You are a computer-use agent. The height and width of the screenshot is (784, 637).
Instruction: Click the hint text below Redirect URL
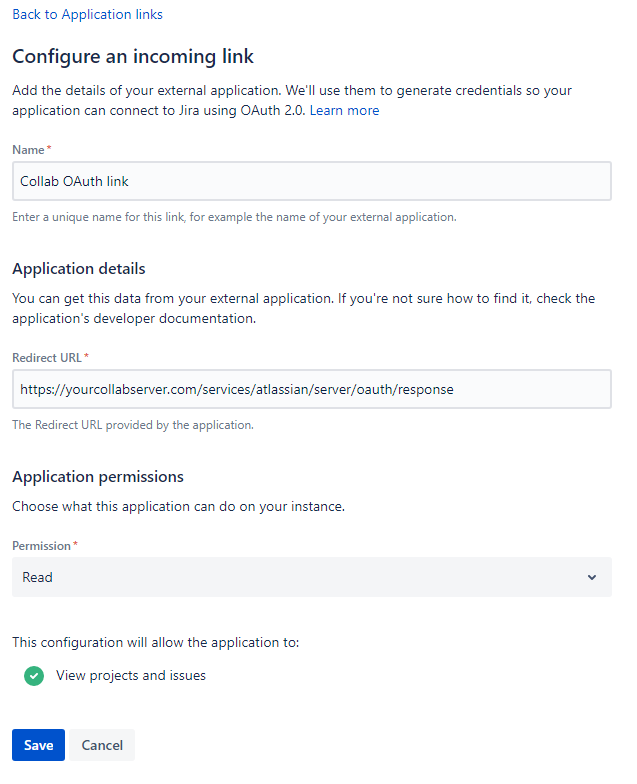click(132, 424)
